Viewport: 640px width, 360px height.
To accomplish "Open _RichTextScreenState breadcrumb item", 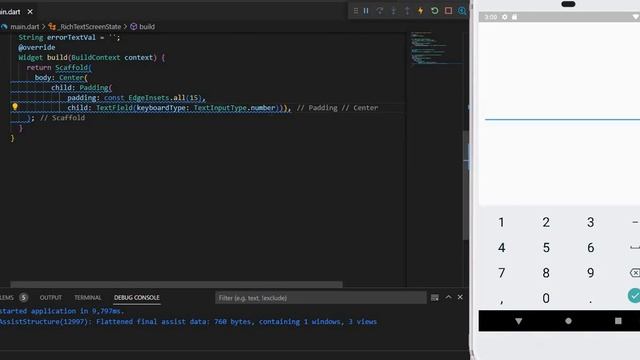I will pos(90,27).
